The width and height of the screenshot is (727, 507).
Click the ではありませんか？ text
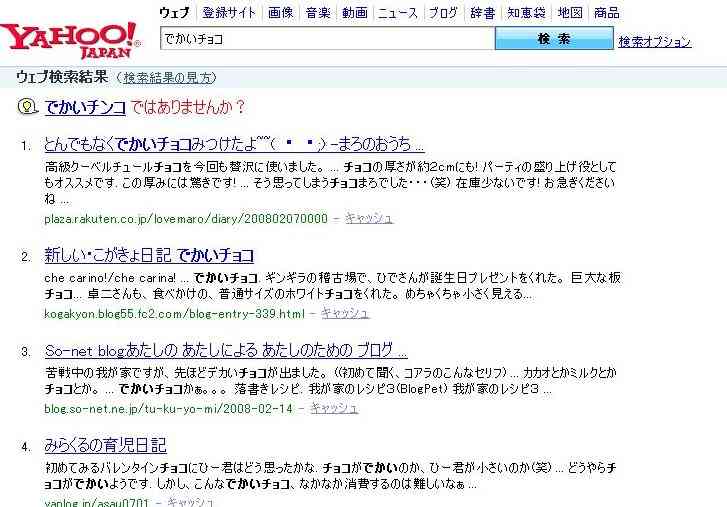[x=187, y=108]
